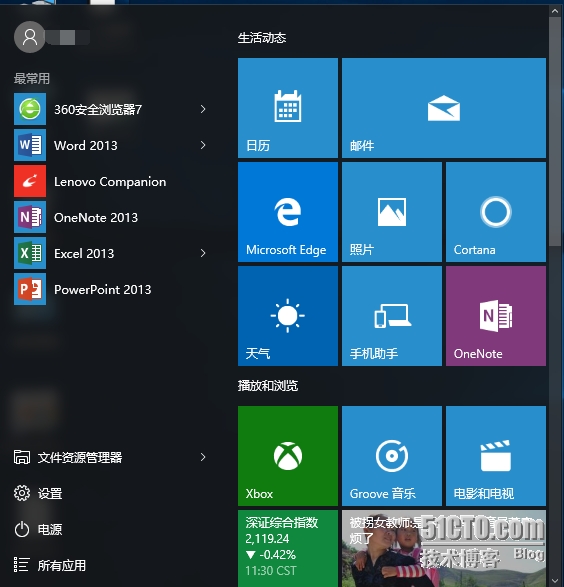Click the scrollbar down arrow
The height and width of the screenshot is (587, 564).
click(555, 581)
